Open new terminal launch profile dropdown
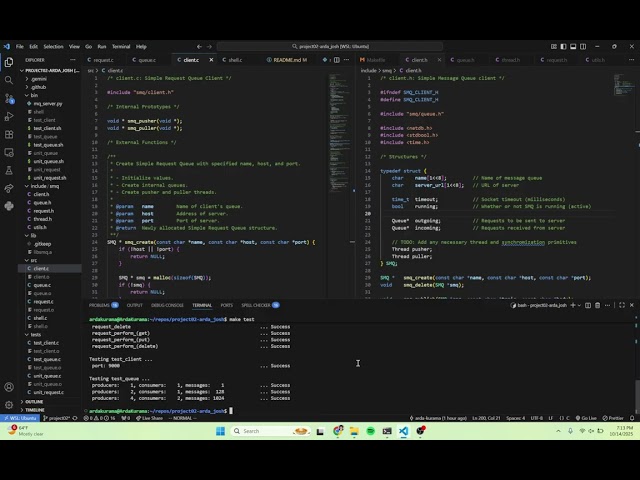 point(579,305)
